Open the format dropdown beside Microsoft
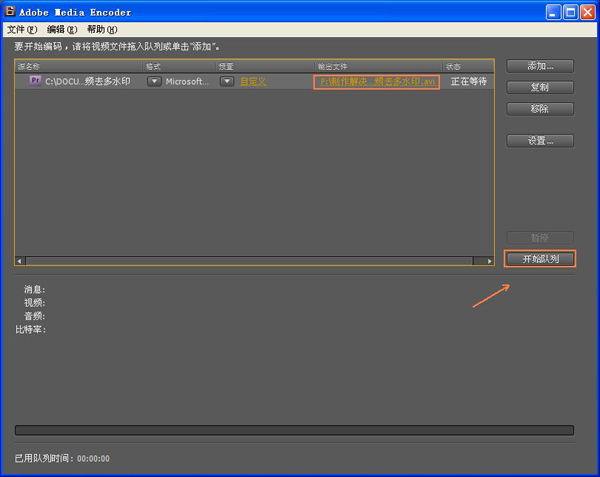Screen dimensions: 600x477 pos(154,81)
